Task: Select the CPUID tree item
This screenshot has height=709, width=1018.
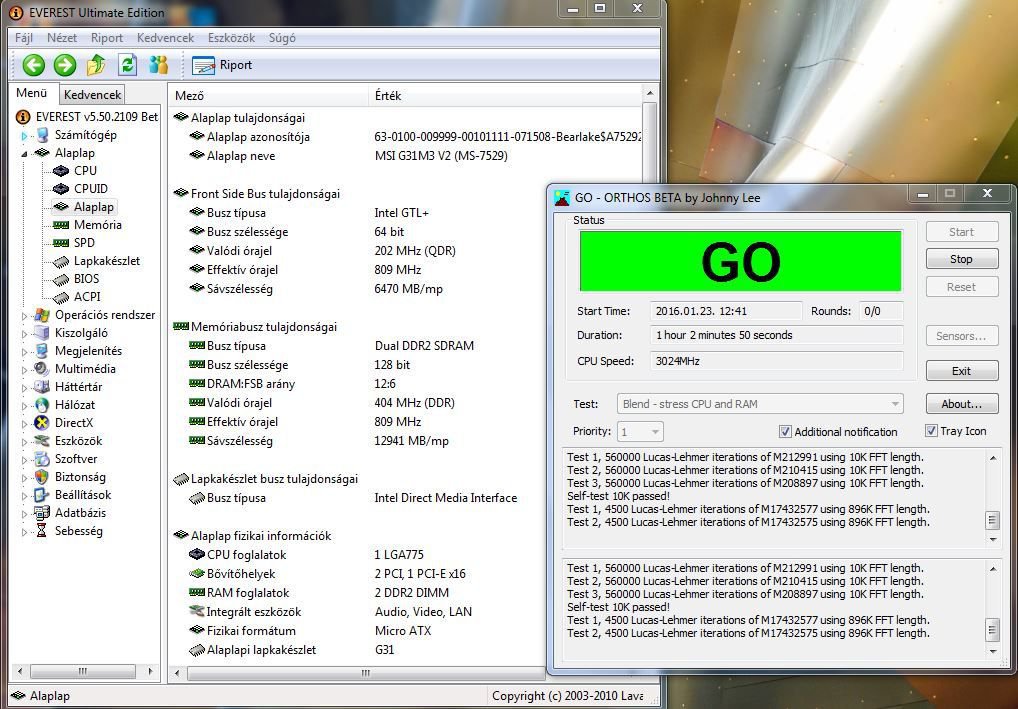Action: (x=91, y=189)
